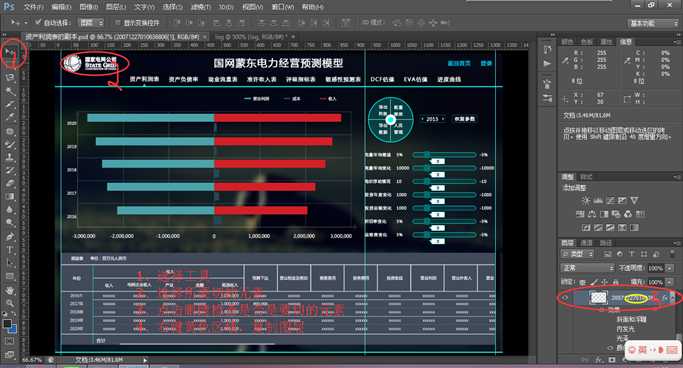Open the 正常 blend mode dropdown
The image size is (683, 368).
(x=587, y=267)
